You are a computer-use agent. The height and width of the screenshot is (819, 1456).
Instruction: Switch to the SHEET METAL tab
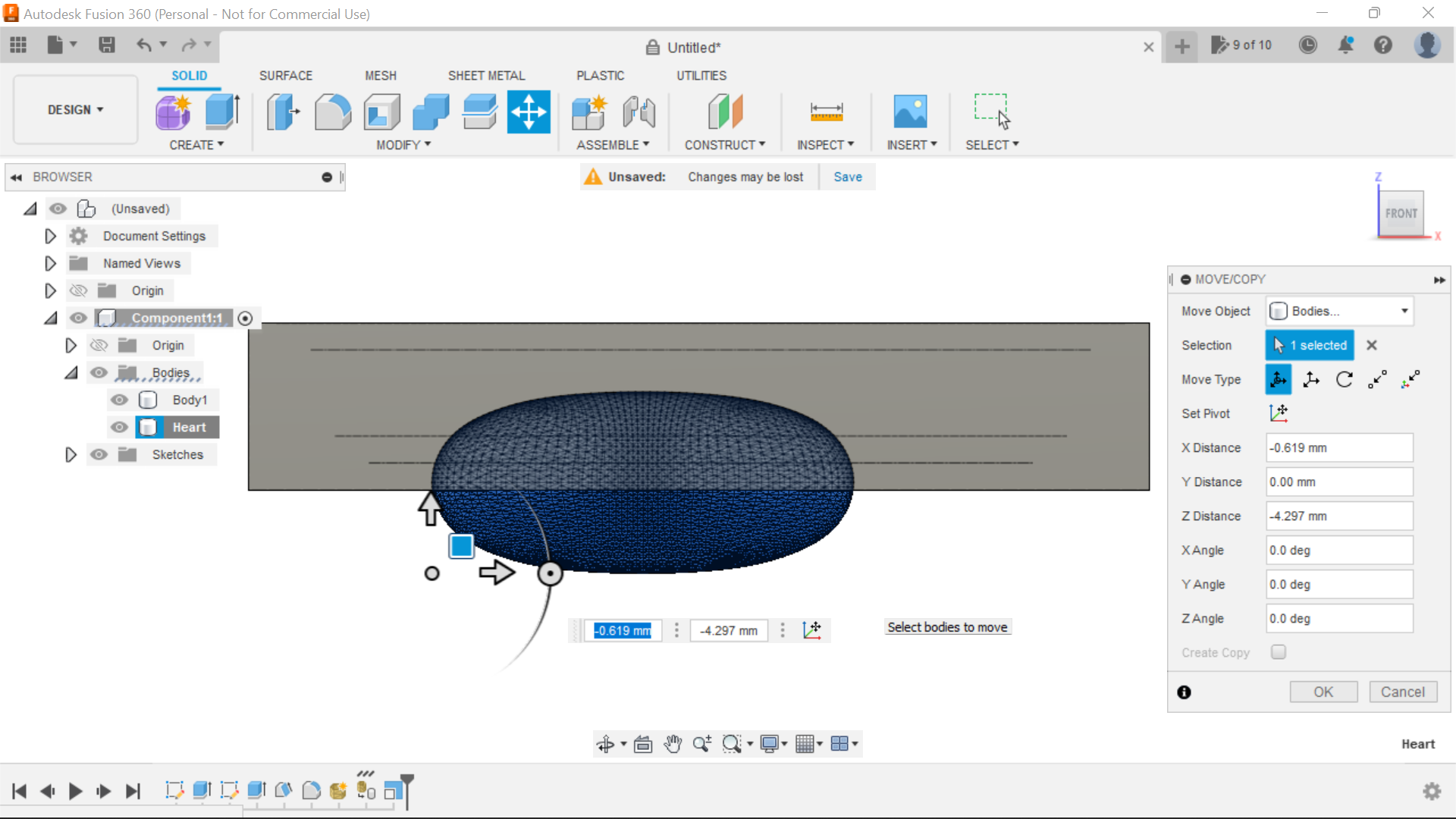(486, 75)
